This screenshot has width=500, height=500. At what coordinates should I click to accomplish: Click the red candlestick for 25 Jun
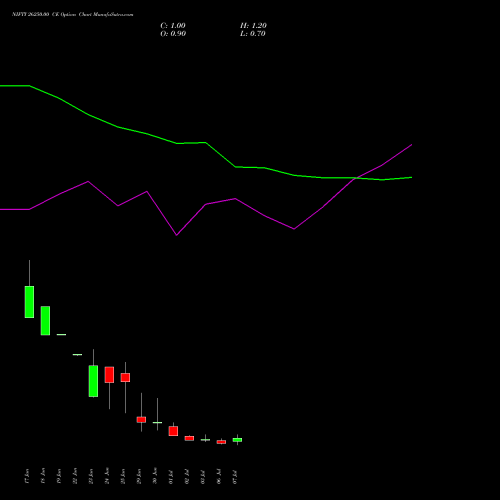click(x=125, y=377)
